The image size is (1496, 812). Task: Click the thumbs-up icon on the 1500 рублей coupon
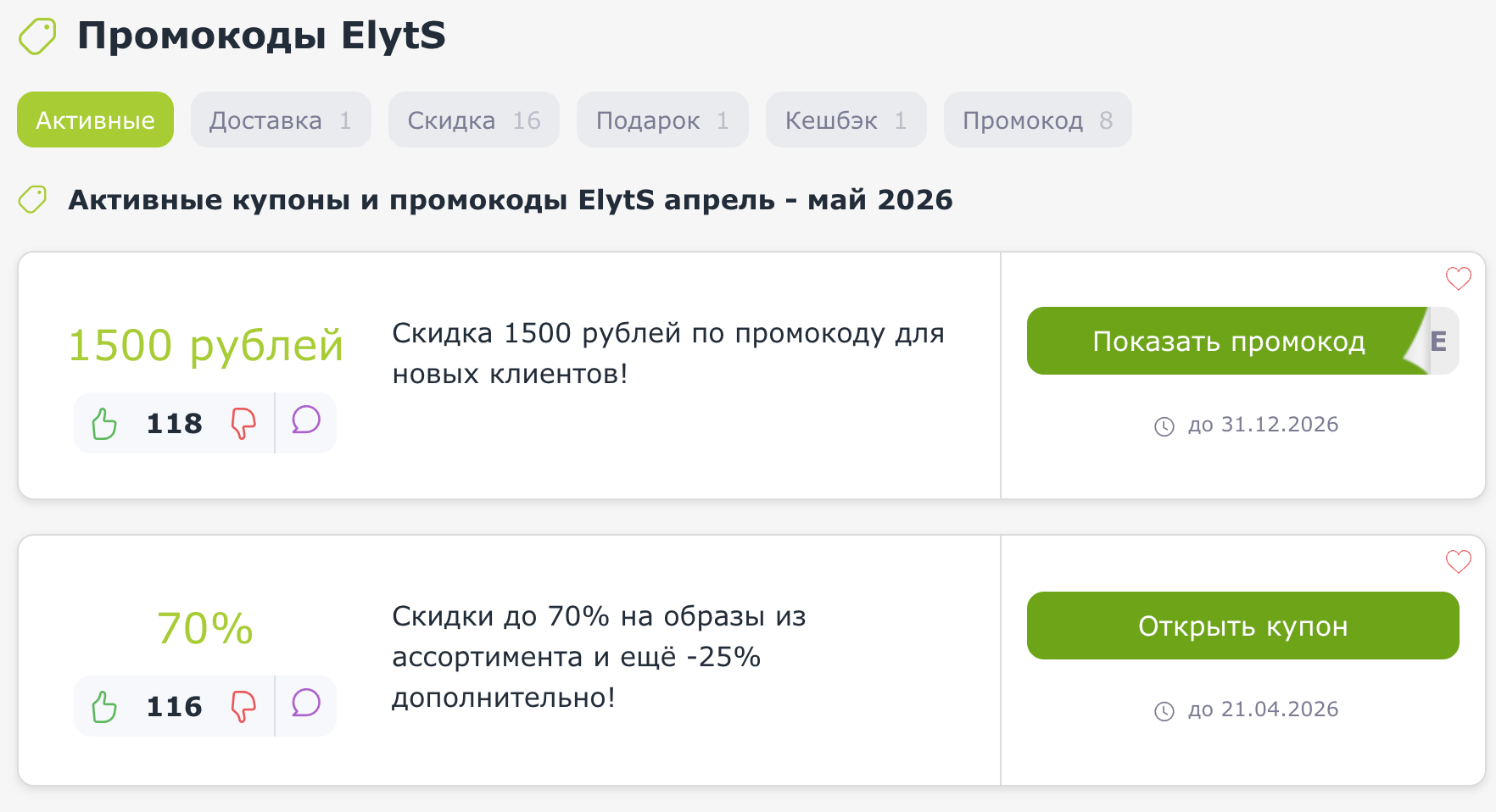105,421
